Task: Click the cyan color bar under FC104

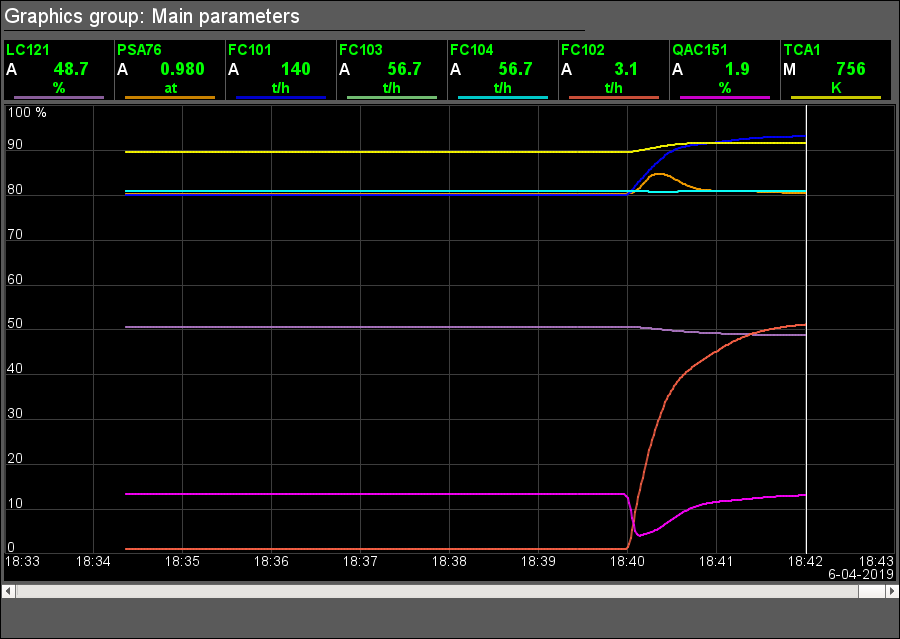Action: (x=503, y=98)
